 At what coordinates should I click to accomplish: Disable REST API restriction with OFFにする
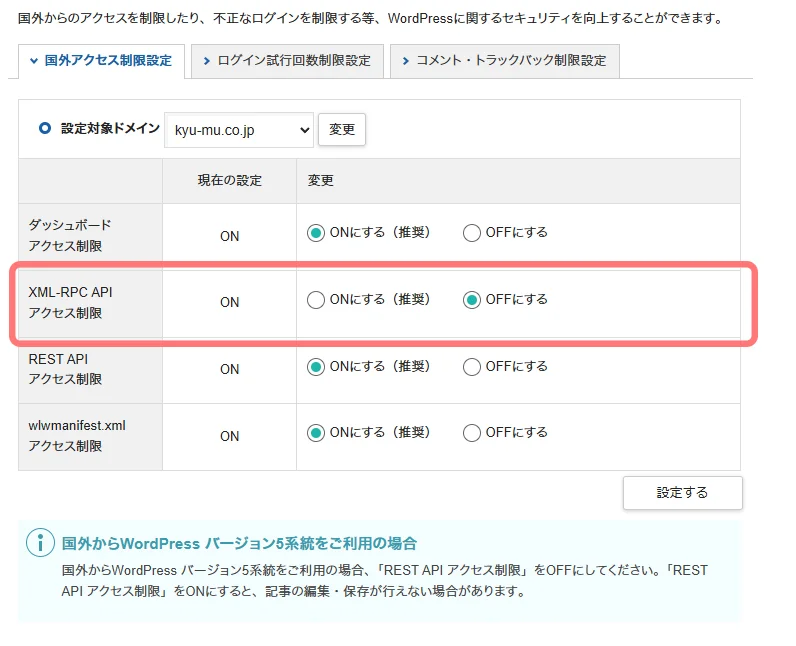[472, 367]
